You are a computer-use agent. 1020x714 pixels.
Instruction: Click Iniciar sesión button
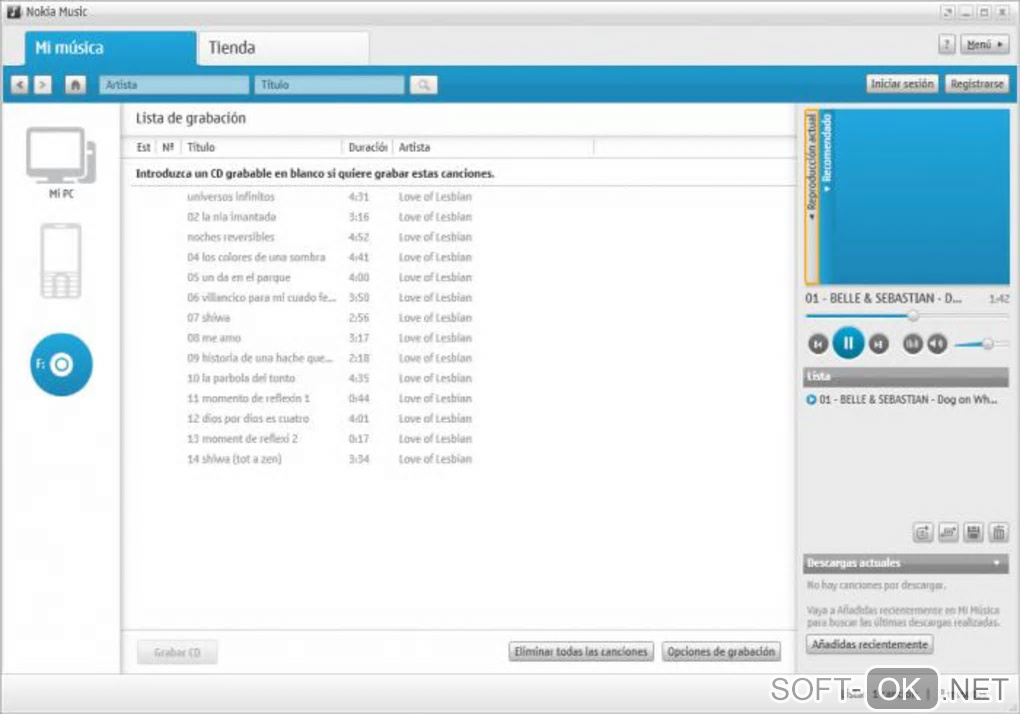click(x=902, y=84)
